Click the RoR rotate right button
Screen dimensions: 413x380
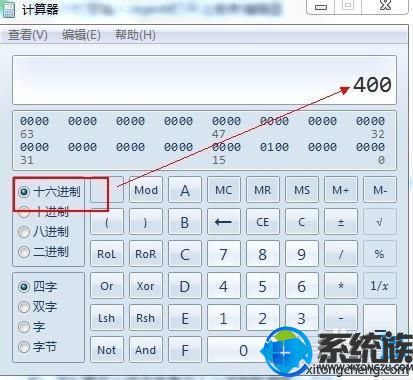coord(146,254)
